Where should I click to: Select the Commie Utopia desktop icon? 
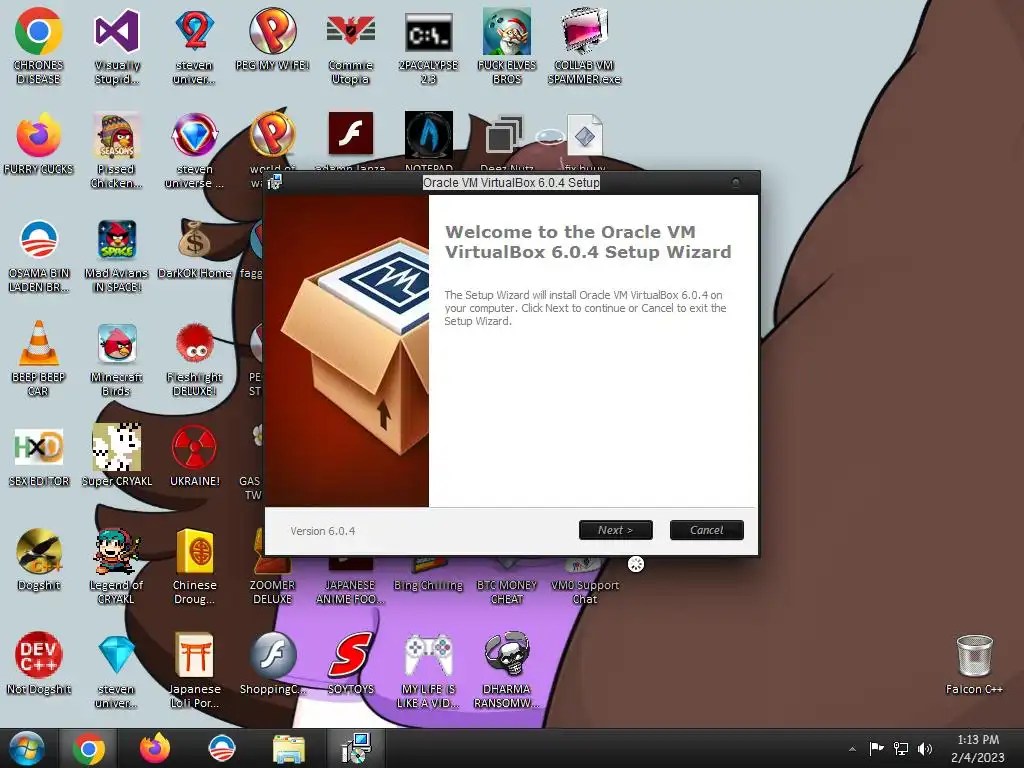coord(351,47)
